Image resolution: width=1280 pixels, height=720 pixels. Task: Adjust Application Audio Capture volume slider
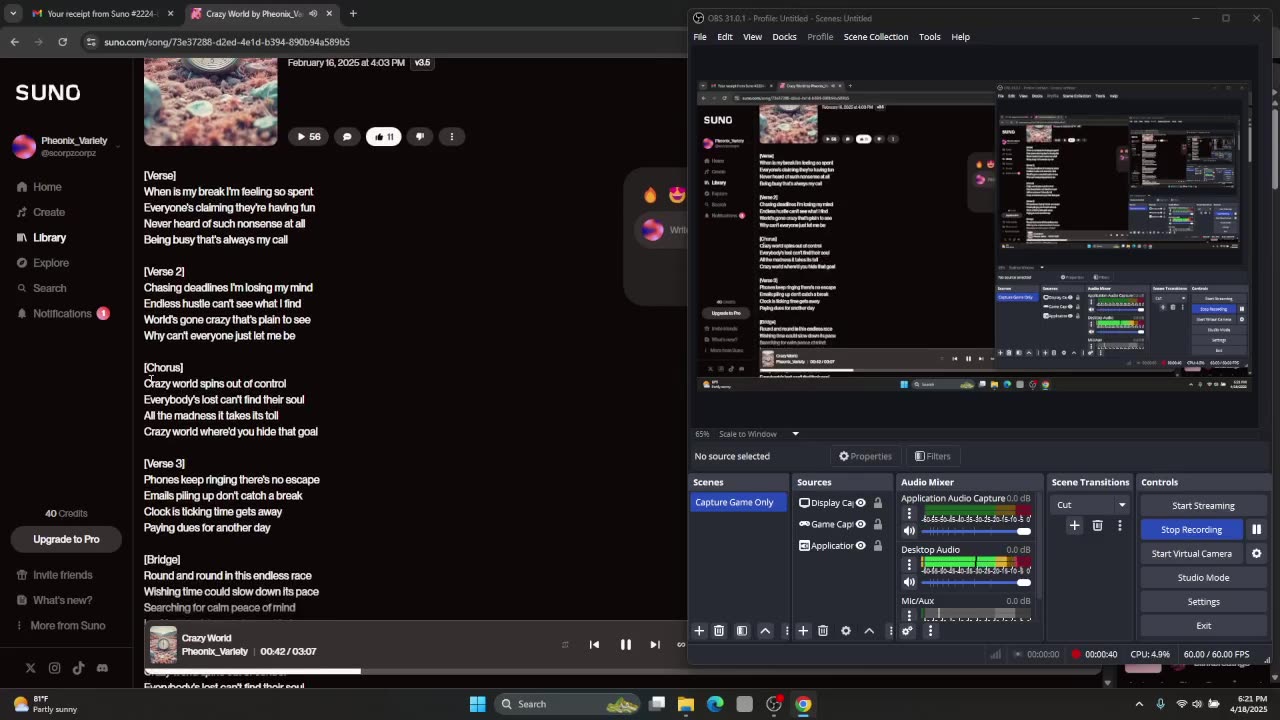click(x=974, y=531)
